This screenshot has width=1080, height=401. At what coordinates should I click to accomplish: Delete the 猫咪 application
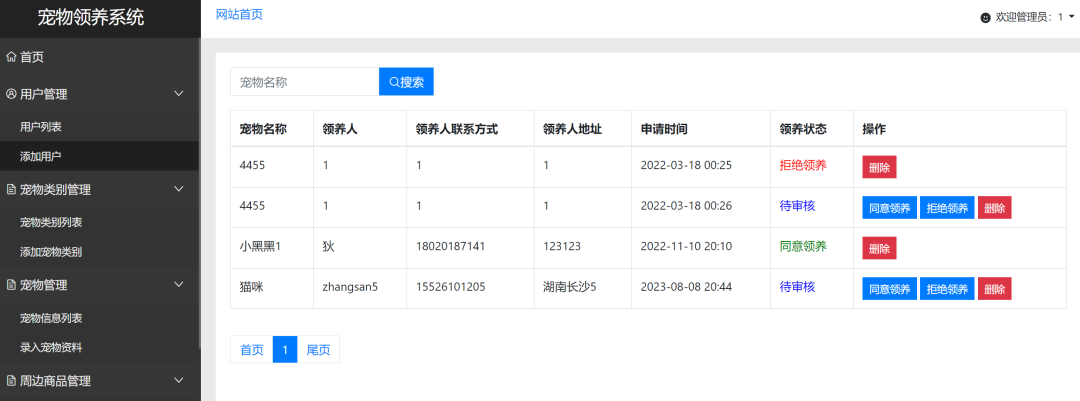pyautogui.click(x=995, y=288)
